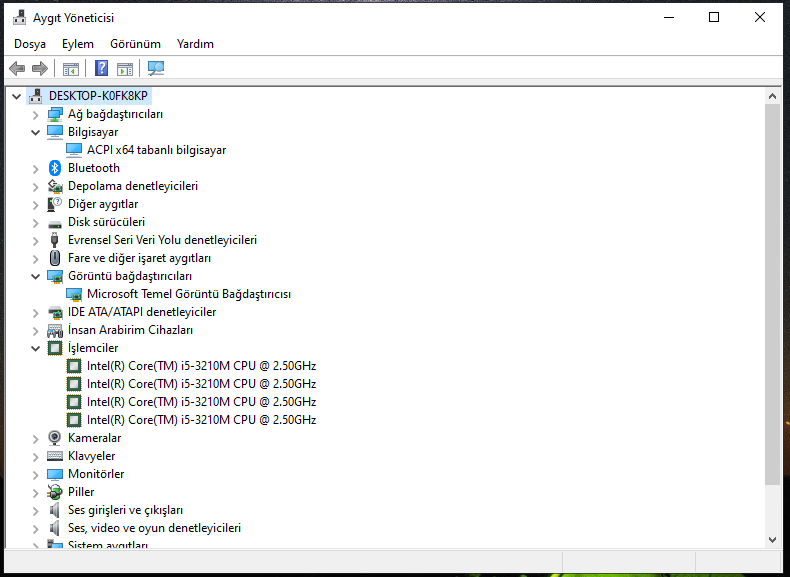This screenshot has width=790, height=577.
Task: Click the Piller battery icon
Action: click(54, 492)
